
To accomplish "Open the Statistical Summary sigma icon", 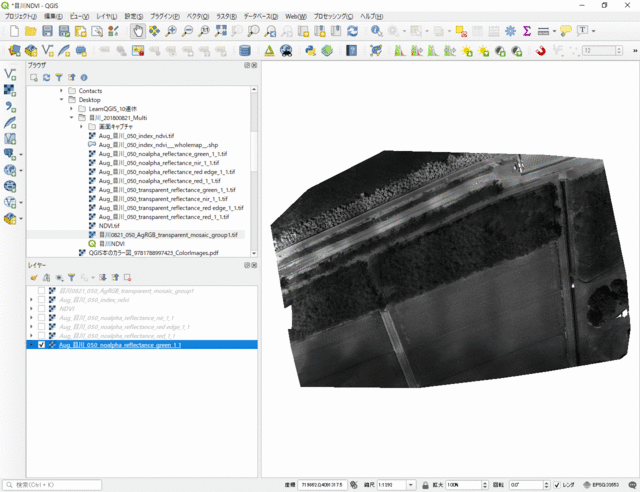I will pyautogui.click(x=527, y=31).
